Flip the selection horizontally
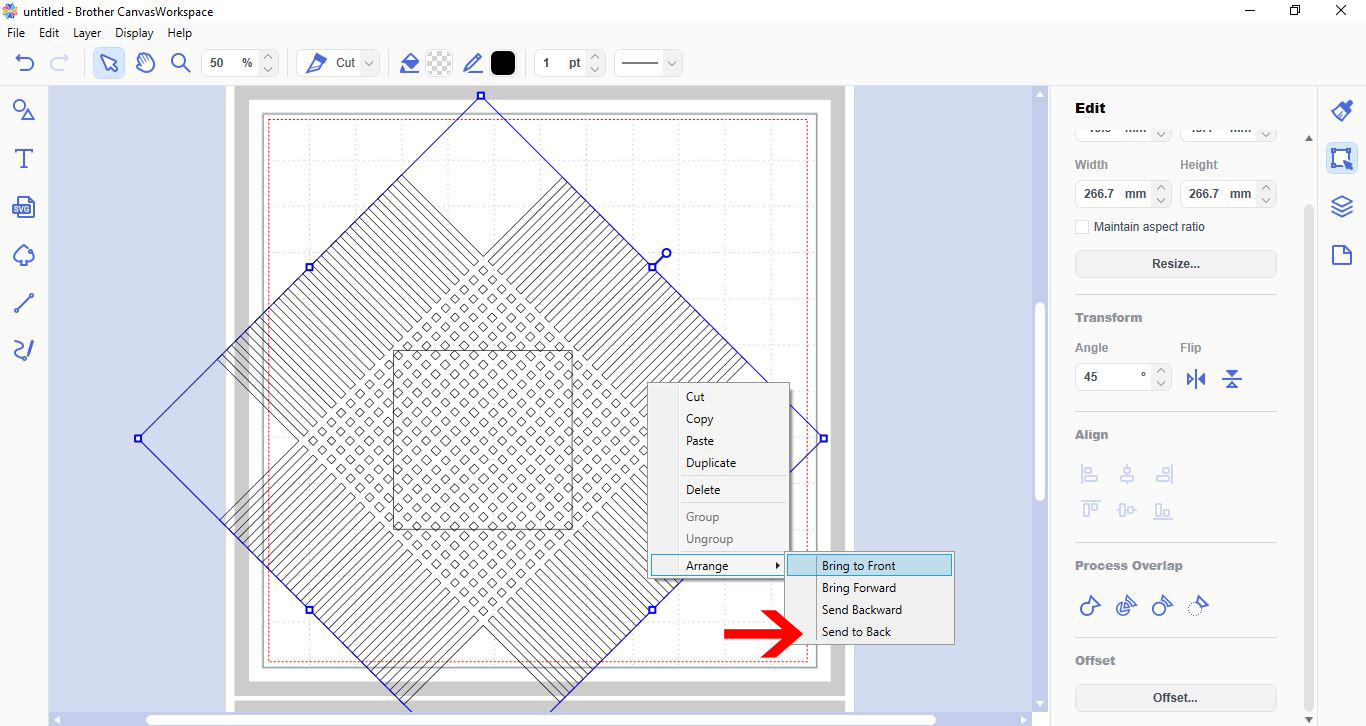Image resolution: width=1366 pixels, height=726 pixels. (1196, 379)
